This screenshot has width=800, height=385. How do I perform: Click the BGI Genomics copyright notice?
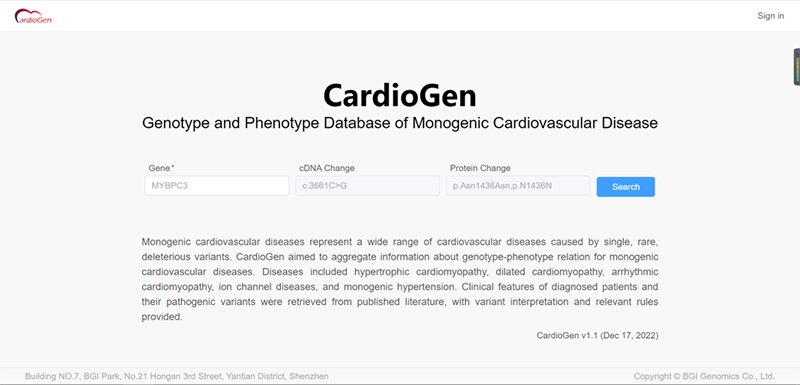click(x=704, y=376)
